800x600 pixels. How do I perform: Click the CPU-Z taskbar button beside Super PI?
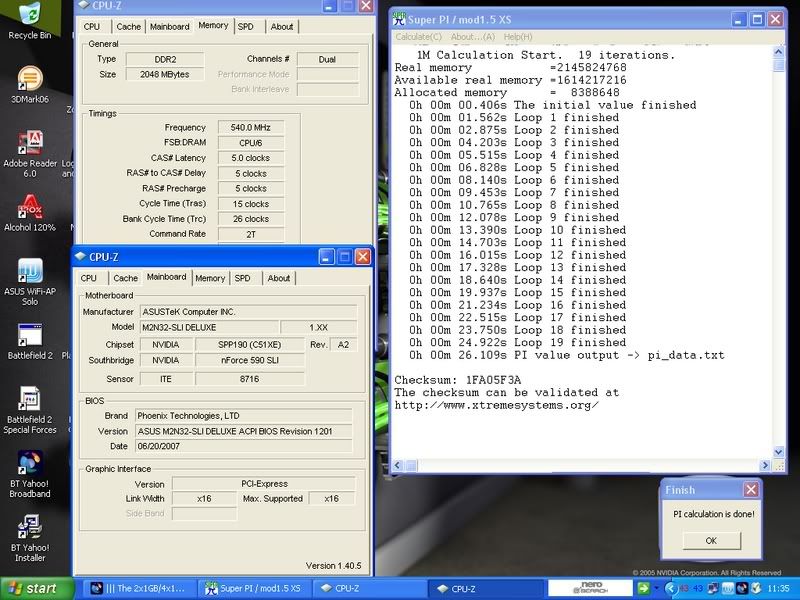369,588
